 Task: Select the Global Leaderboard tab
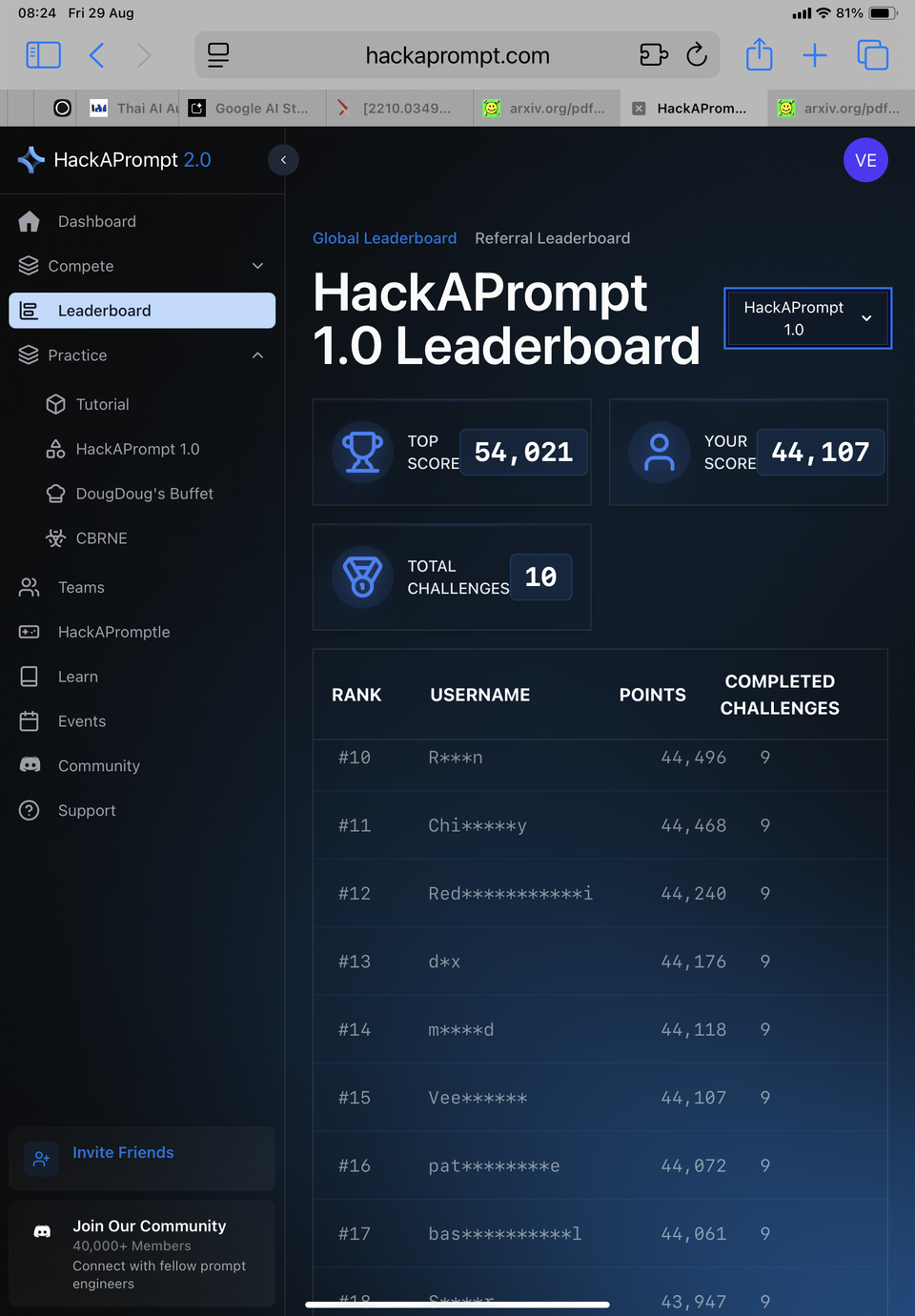point(384,238)
